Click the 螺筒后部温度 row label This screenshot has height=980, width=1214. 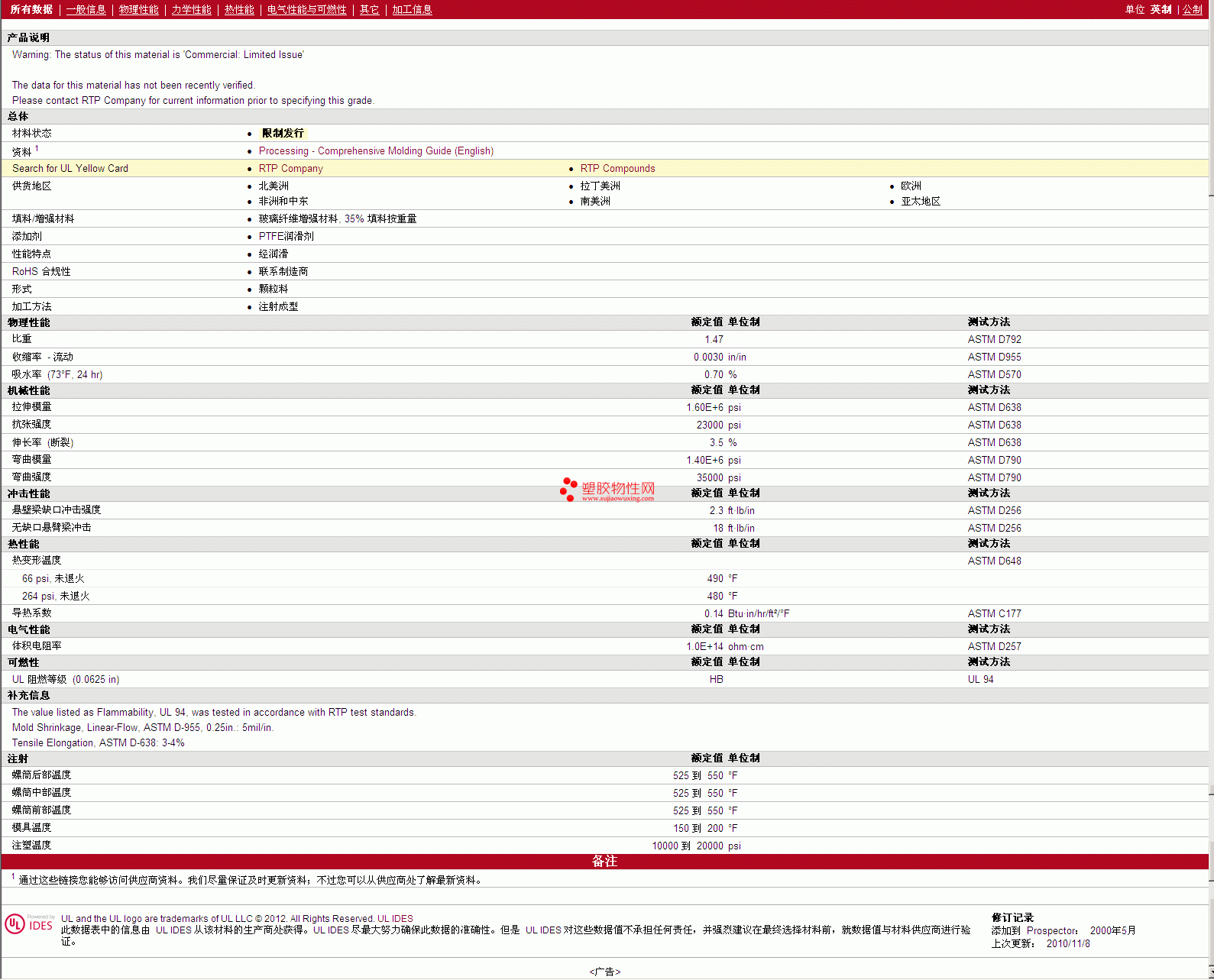point(41,775)
